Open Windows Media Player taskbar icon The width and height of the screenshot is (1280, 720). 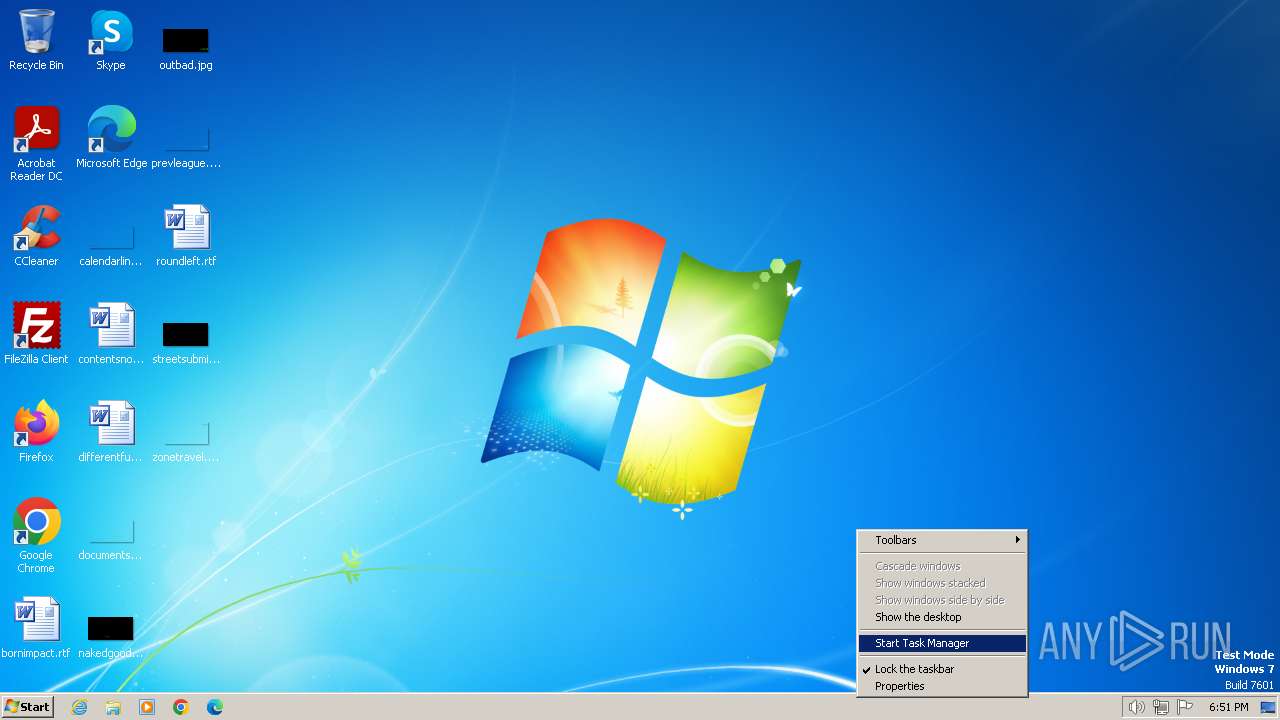[x=147, y=707]
